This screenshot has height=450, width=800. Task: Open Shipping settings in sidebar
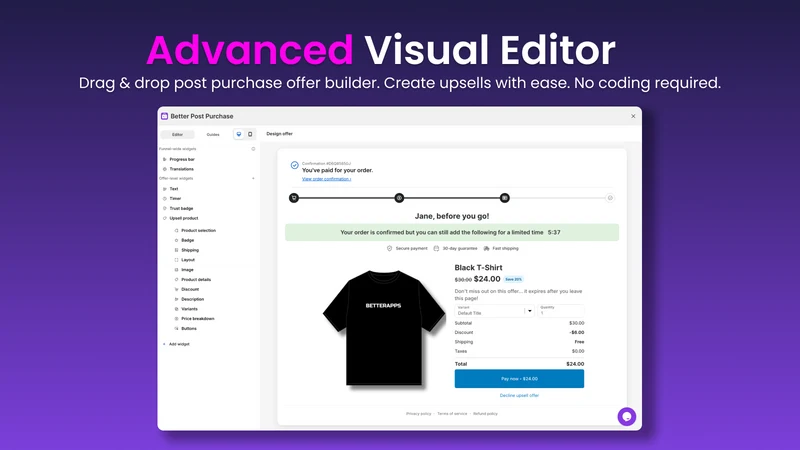pyautogui.click(x=190, y=250)
